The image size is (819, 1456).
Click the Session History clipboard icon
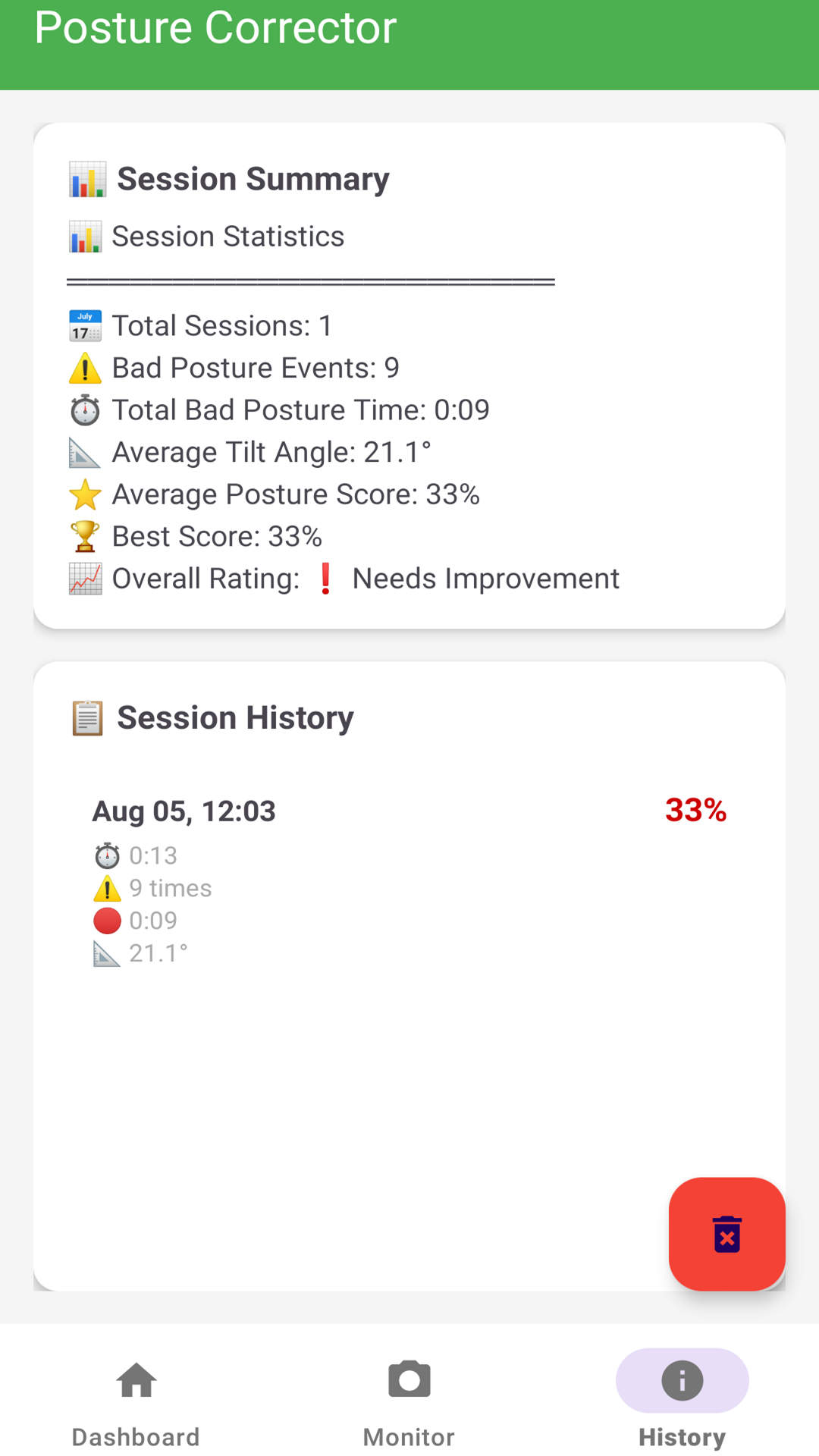tap(87, 718)
